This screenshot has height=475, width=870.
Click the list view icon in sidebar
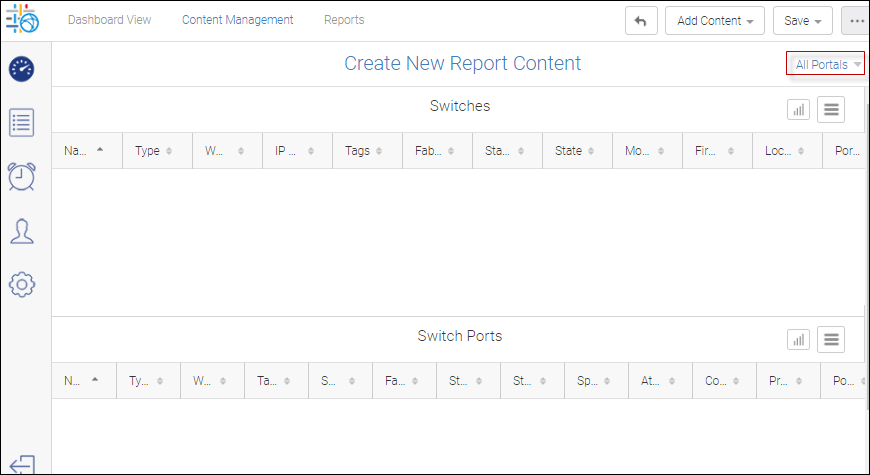22,123
